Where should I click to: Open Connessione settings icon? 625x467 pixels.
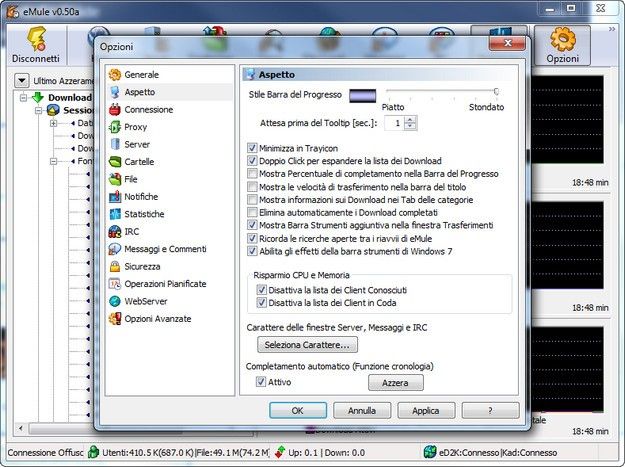pyautogui.click(x=115, y=110)
